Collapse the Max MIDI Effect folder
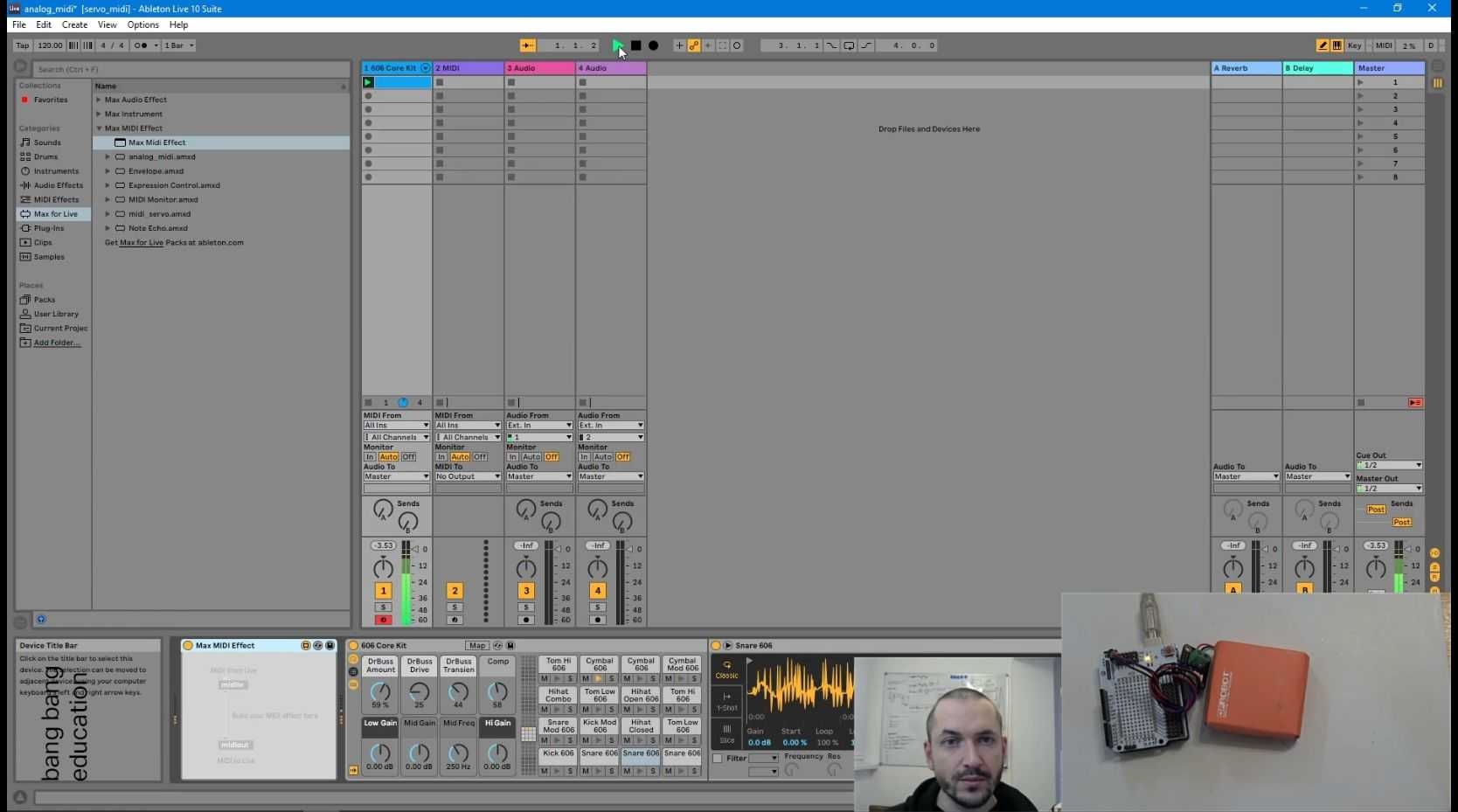Viewport: 1458px width, 812px height. (99, 128)
